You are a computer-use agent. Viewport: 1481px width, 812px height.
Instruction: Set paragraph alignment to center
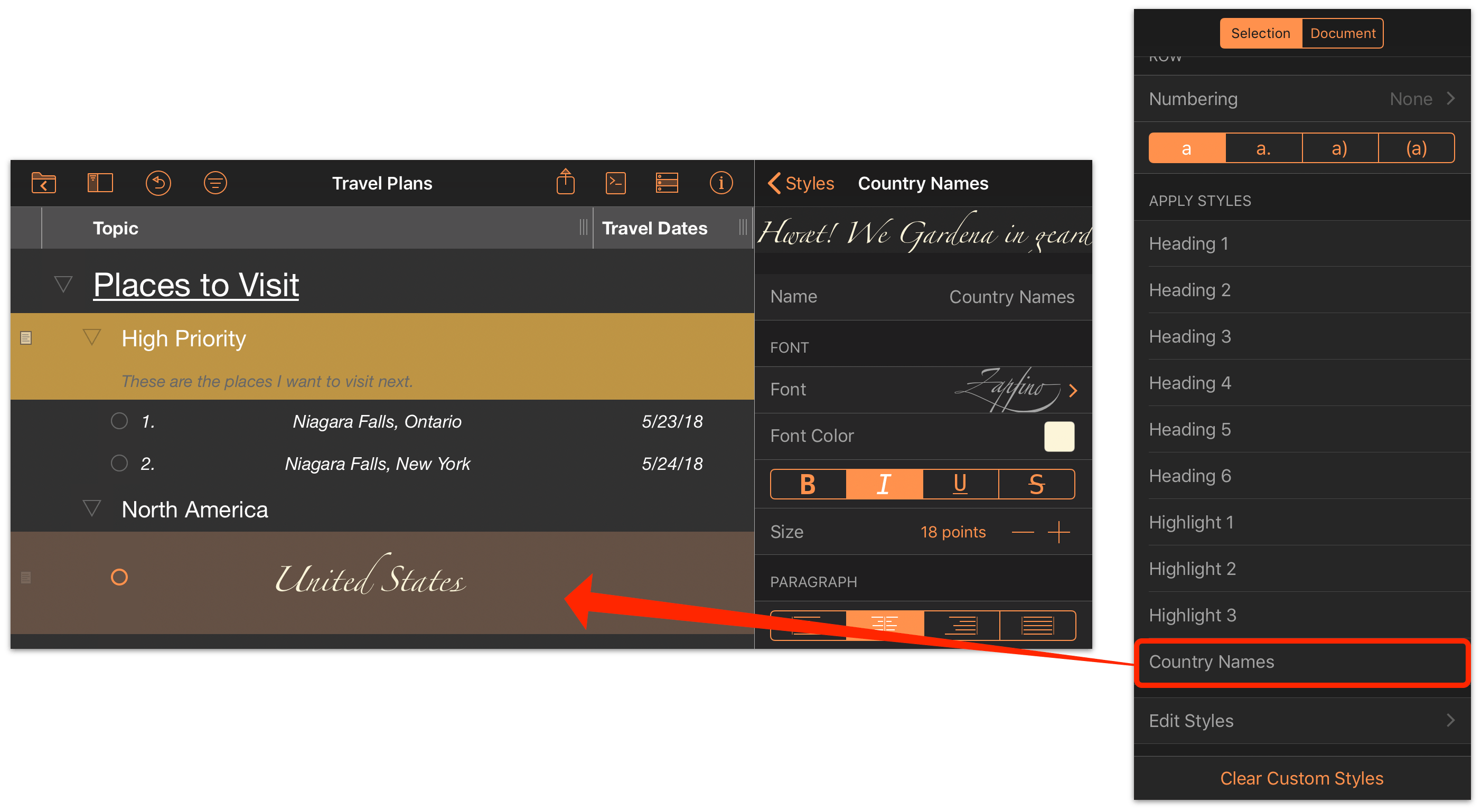pyautogui.click(x=884, y=625)
